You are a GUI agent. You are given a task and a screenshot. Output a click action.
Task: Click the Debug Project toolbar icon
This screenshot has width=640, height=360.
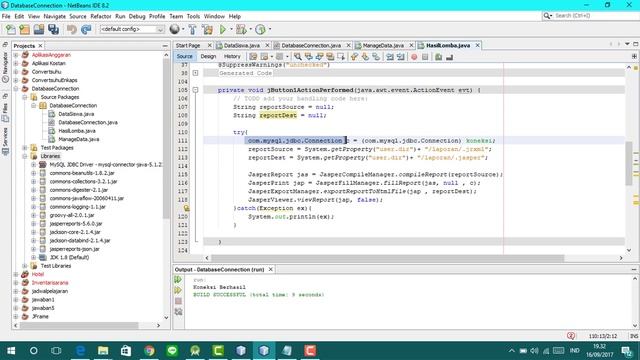click(241, 29)
